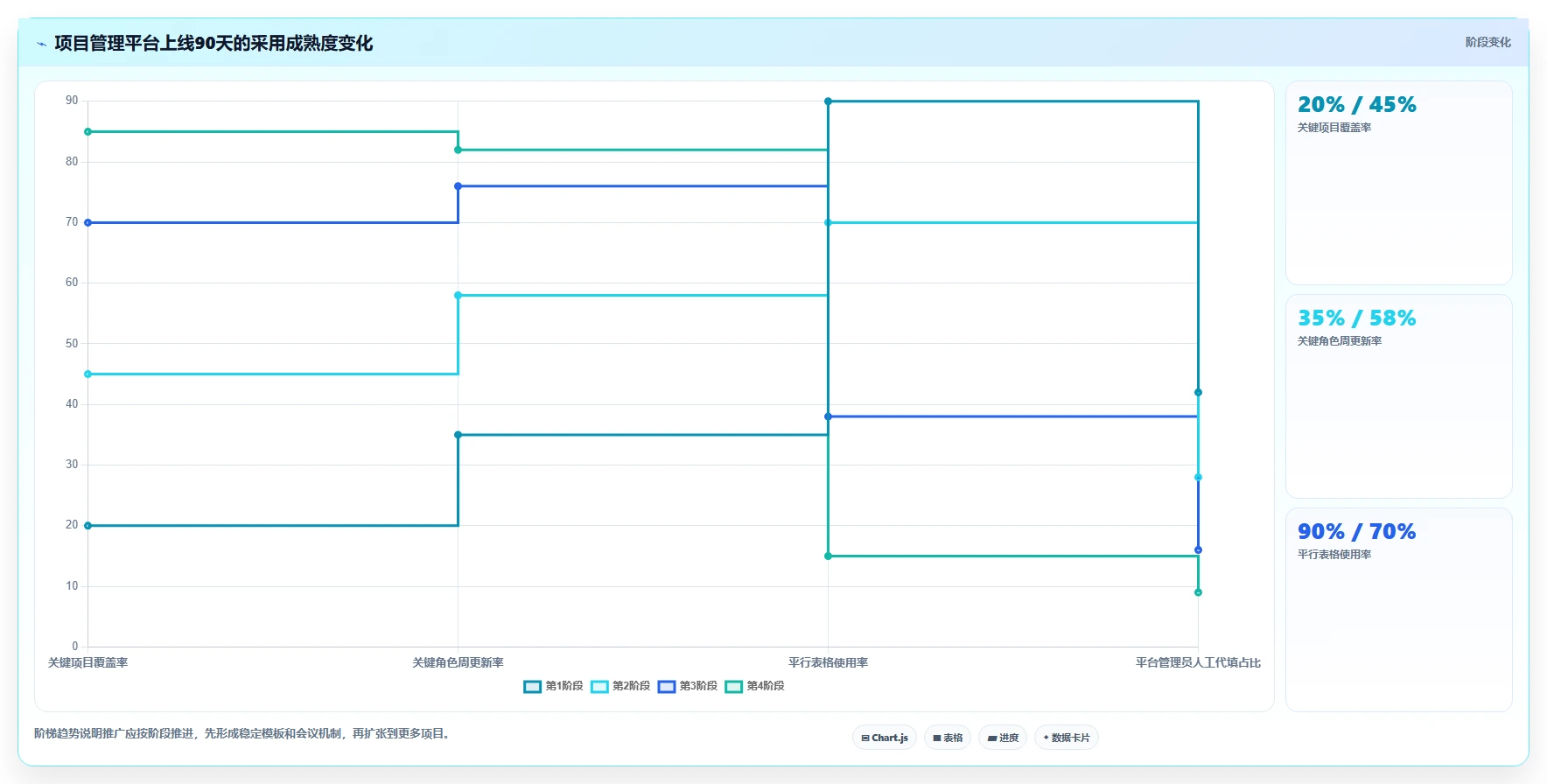The width and height of the screenshot is (1547, 784).
Task: Click the y-axis tick label 50
Action: [72, 344]
